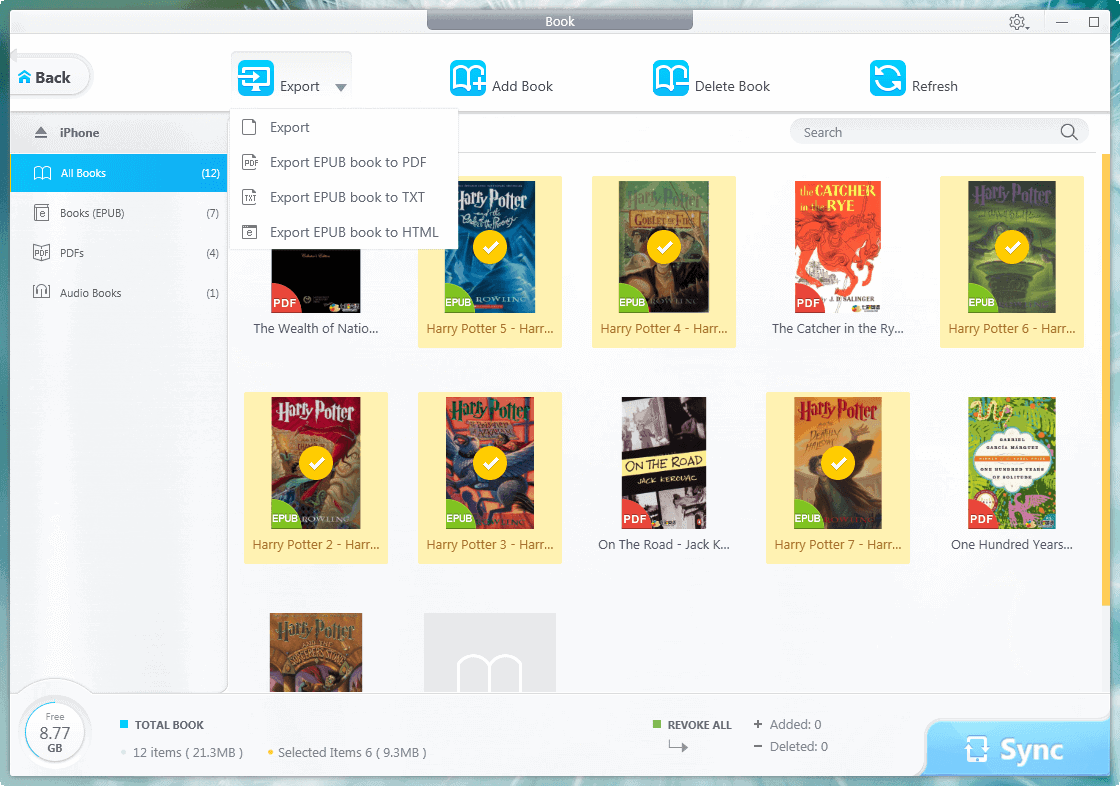1120x786 pixels.
Task: Toggle selection on Harry Potter 2
Action: 316,463
